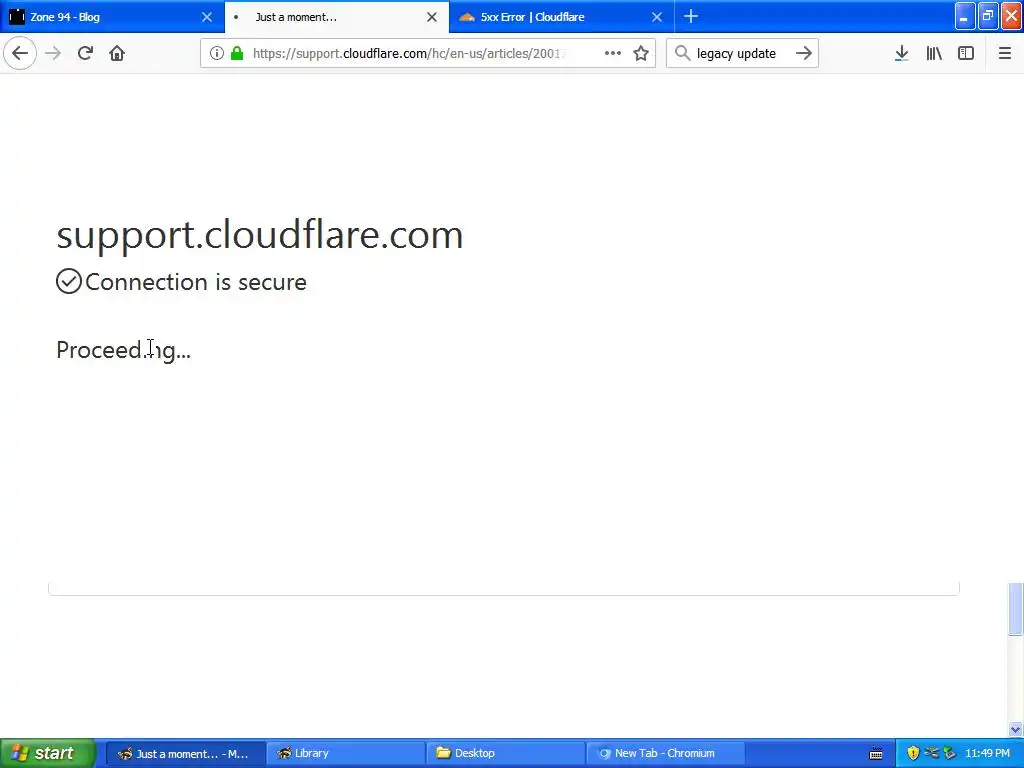The image size is (1024, 768).
Task: Restore down the Firefox window
Action: pos(988,16)
